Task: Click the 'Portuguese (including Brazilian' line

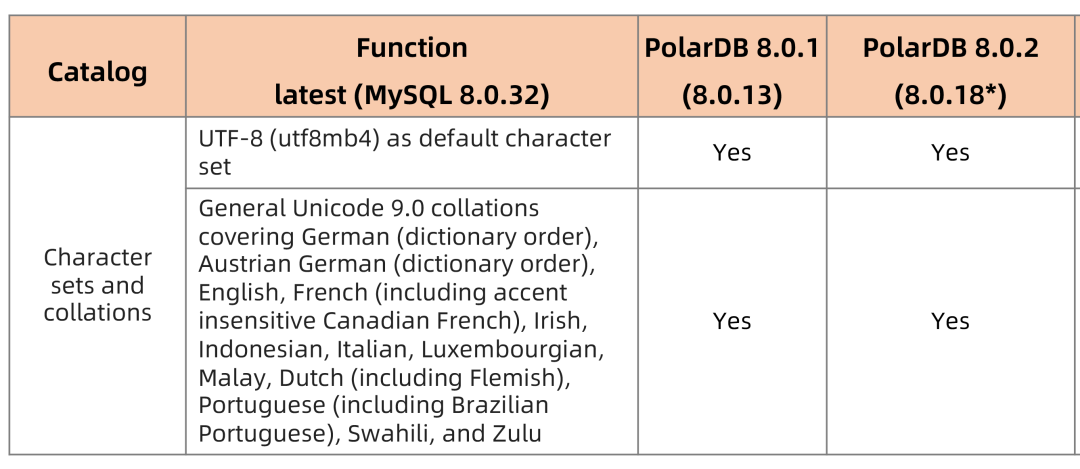Action: [x=373, y=405]
